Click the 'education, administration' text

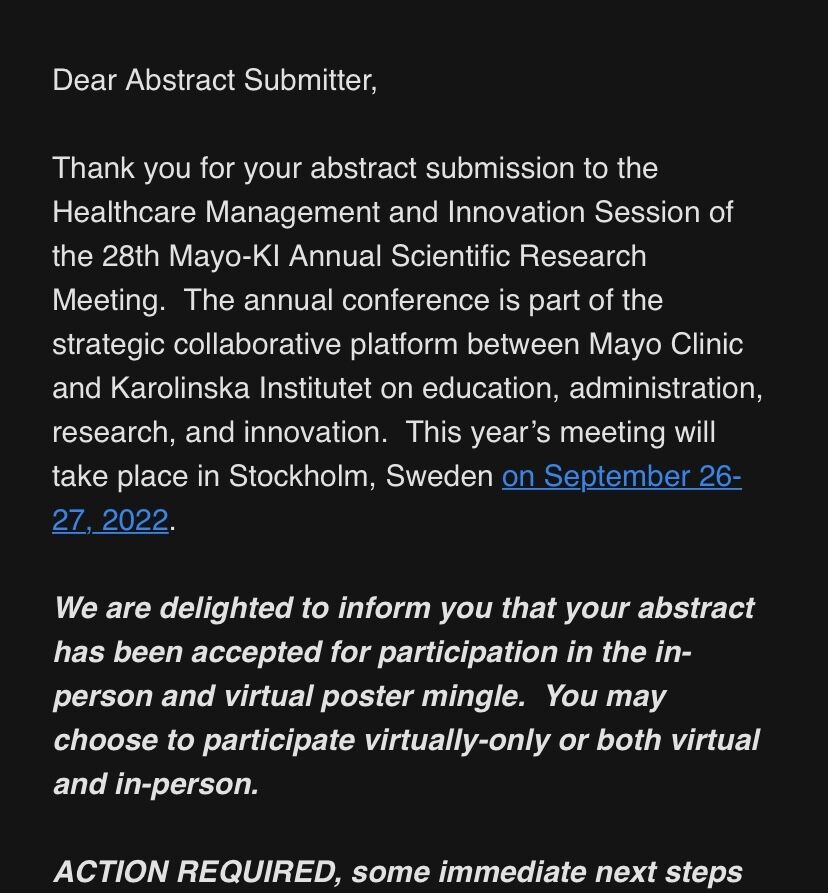pyautogui.click(x=592, y=388)
